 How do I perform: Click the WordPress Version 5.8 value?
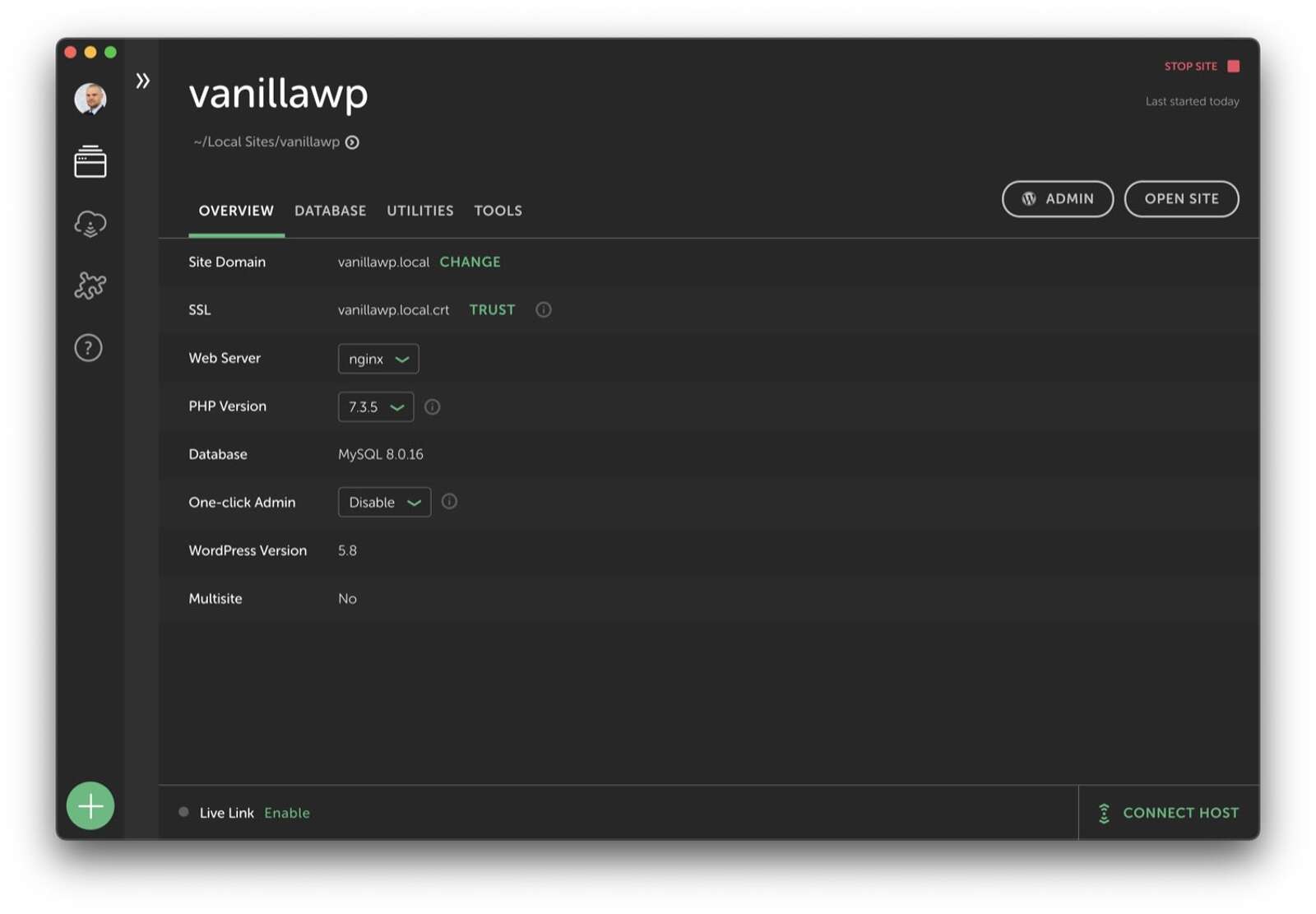click(347, 550)
